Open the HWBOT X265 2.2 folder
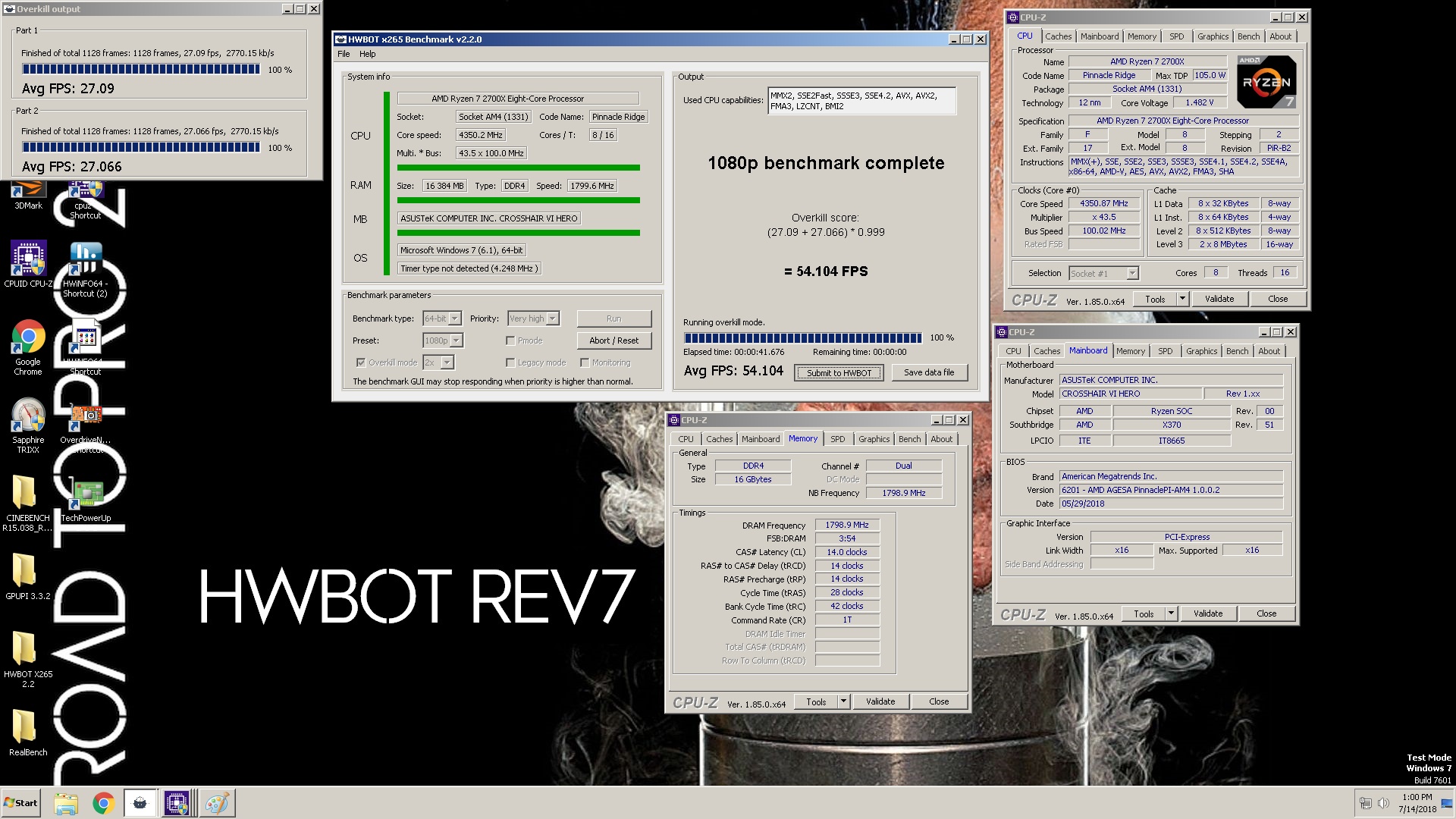This screenshot has width=1456, height=819. tap(28, 660)
